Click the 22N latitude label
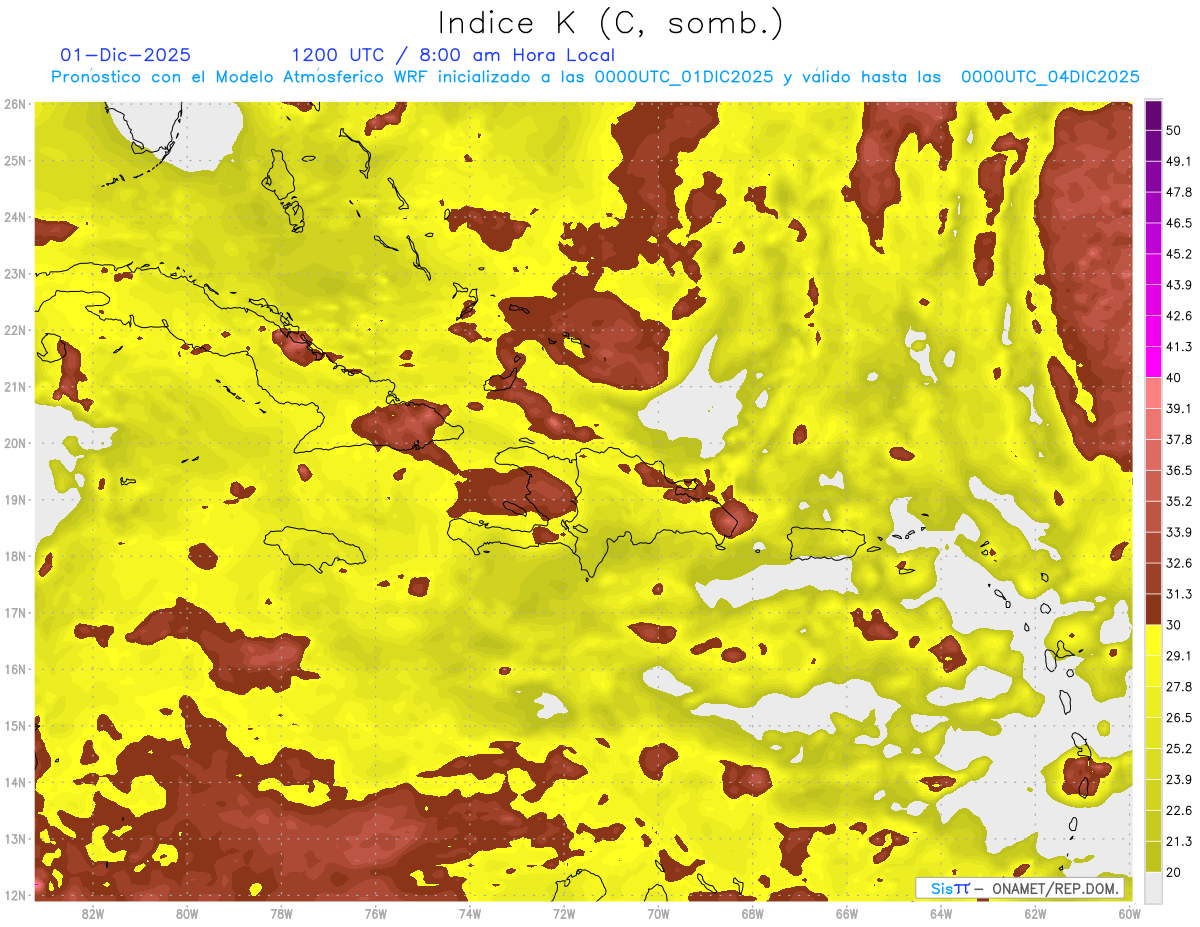 pyautogui.click(x=15, y=330)
